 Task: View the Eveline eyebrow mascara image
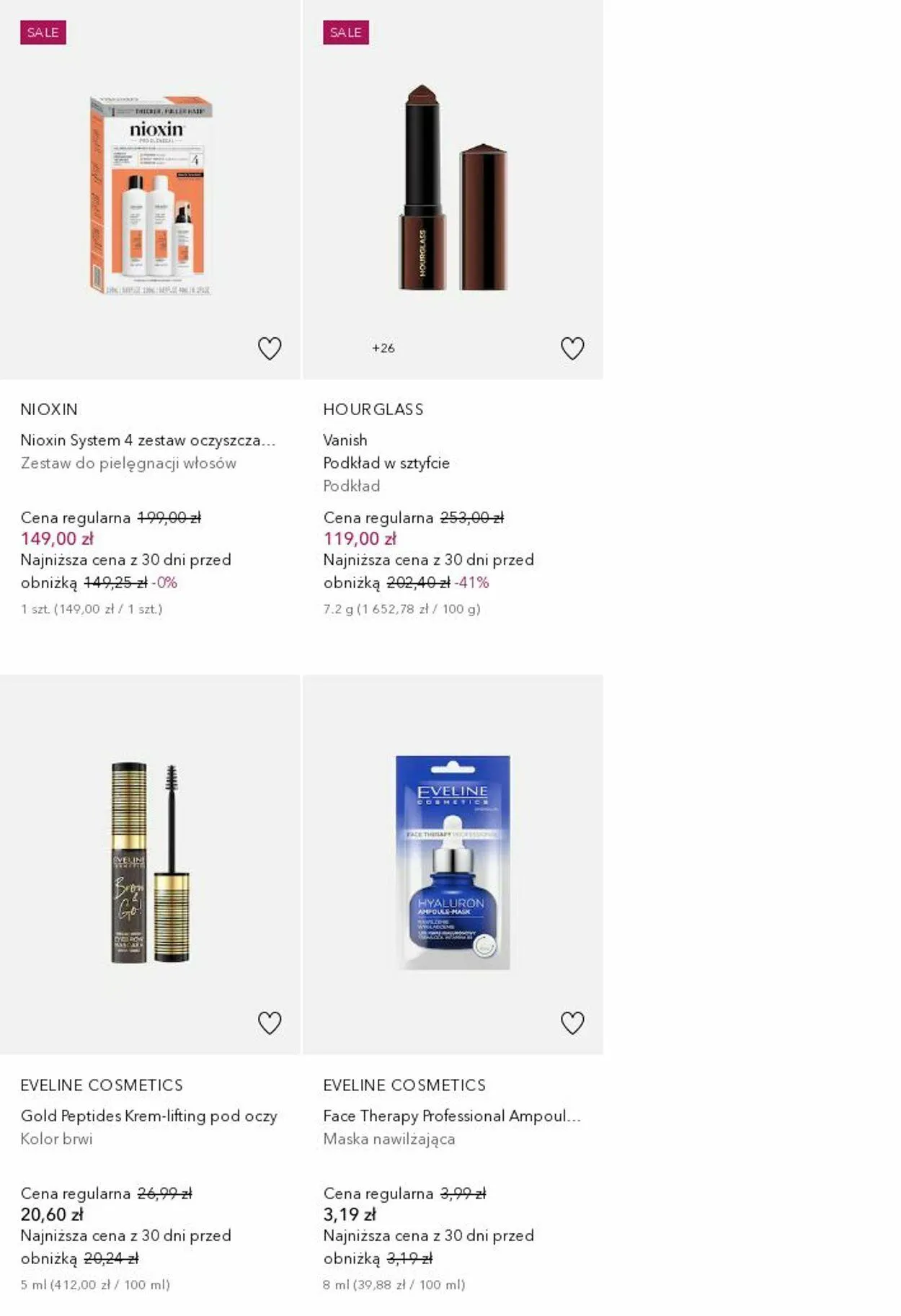pos(151,863)
